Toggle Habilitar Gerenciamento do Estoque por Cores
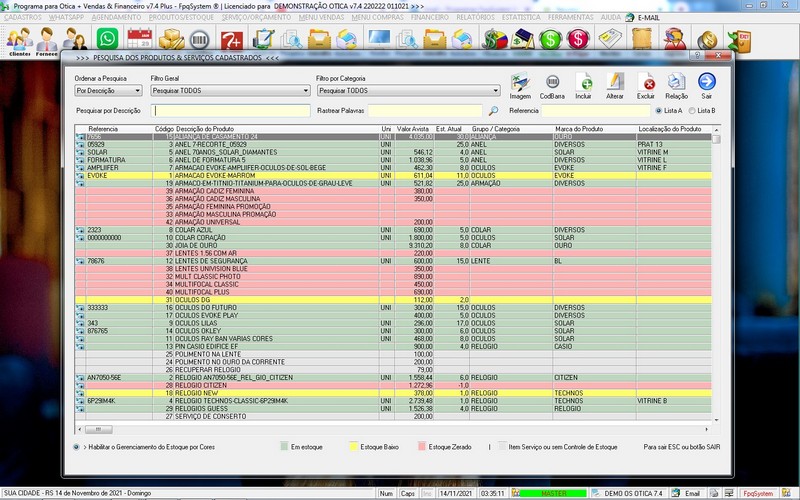This screenshot has width=800, height=500. (x=77, y=447)
